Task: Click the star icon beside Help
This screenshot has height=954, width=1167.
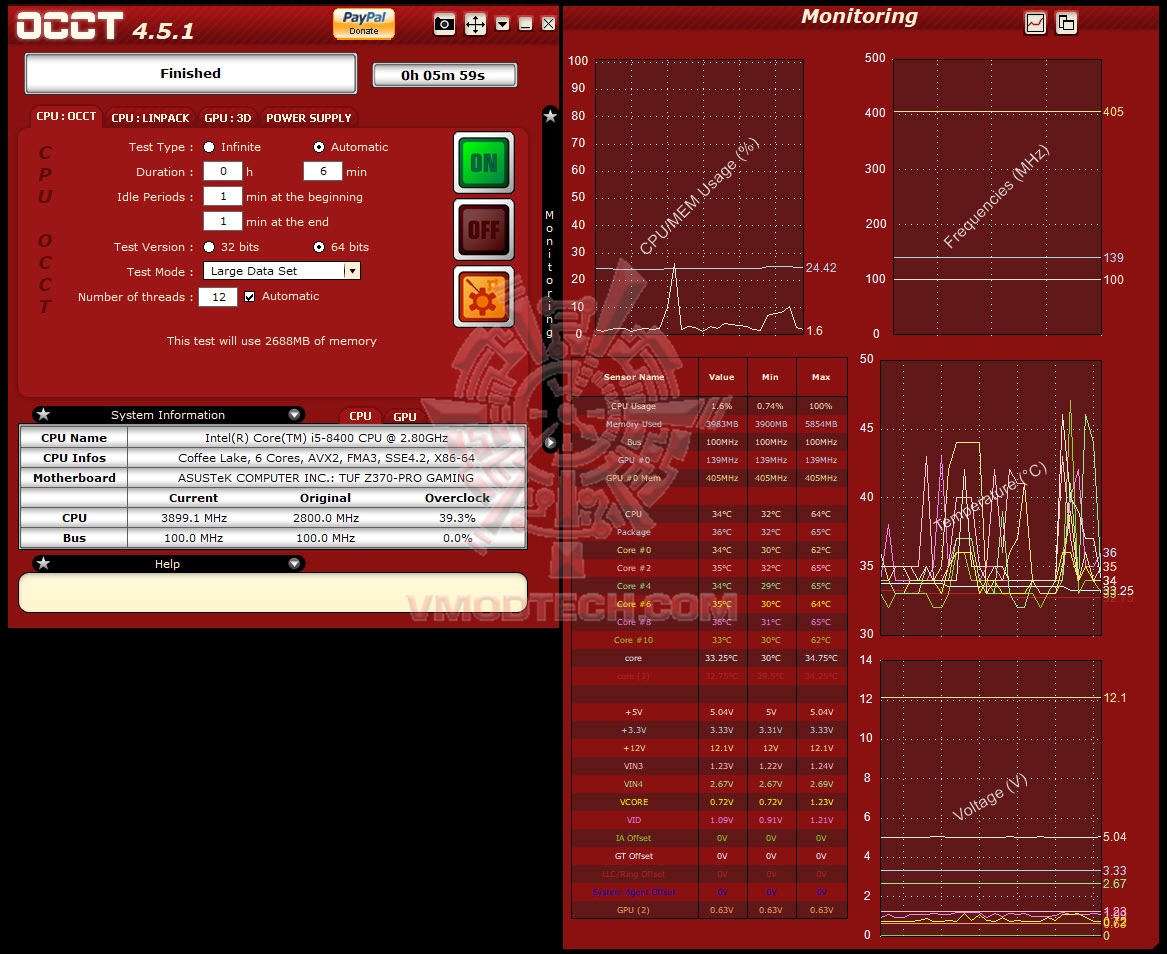Action: (x=43, y=563)
